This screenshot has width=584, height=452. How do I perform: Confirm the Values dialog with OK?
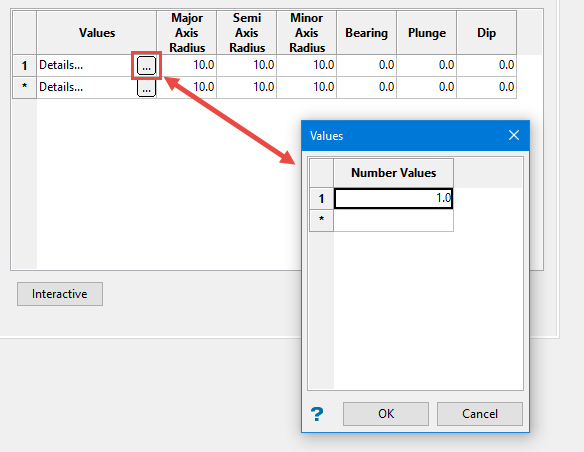386,414
